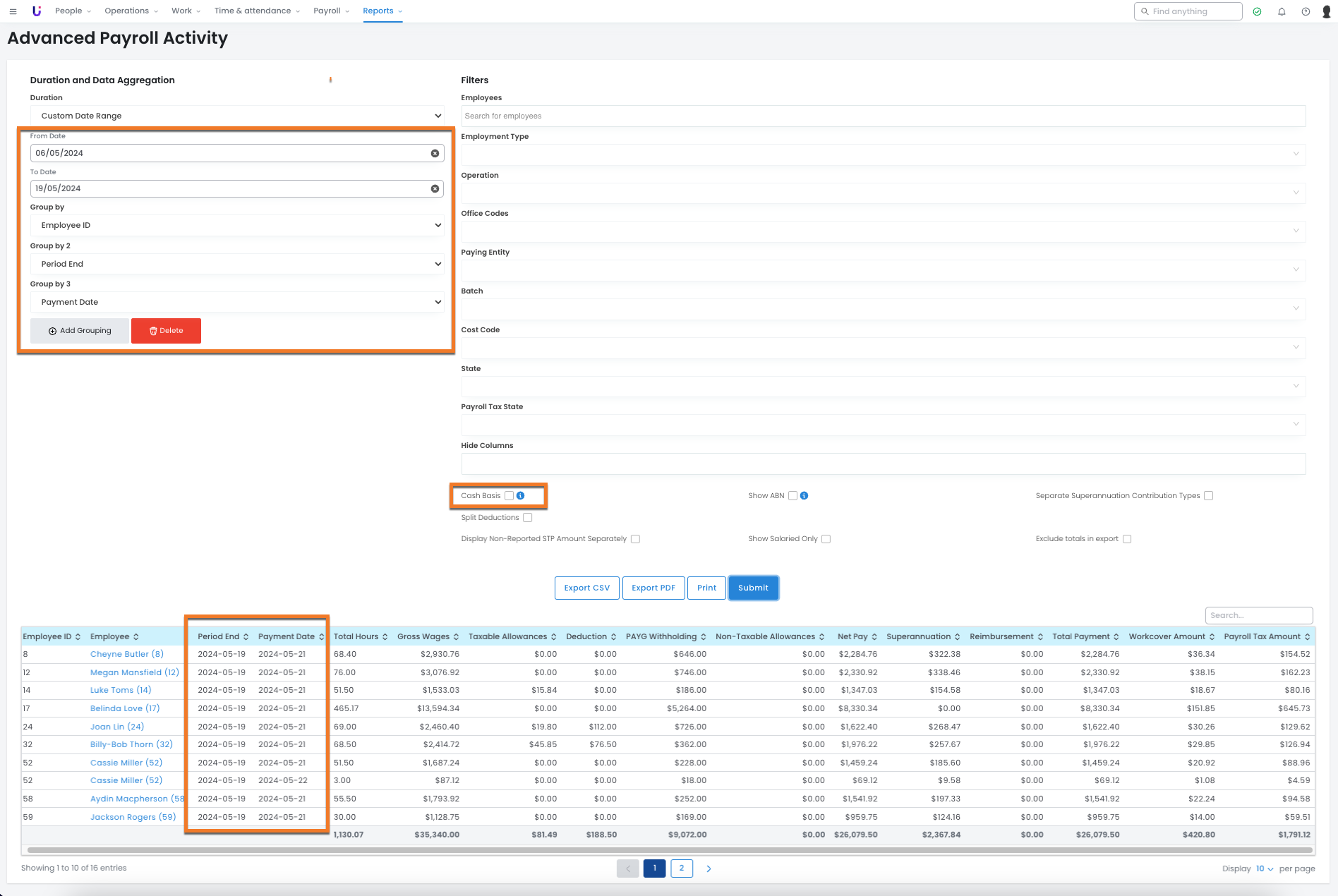This screenshot has height=896, width=1338.
Task: Open the Cheyne Butler employee link
Action: click(x=126, y=654)
